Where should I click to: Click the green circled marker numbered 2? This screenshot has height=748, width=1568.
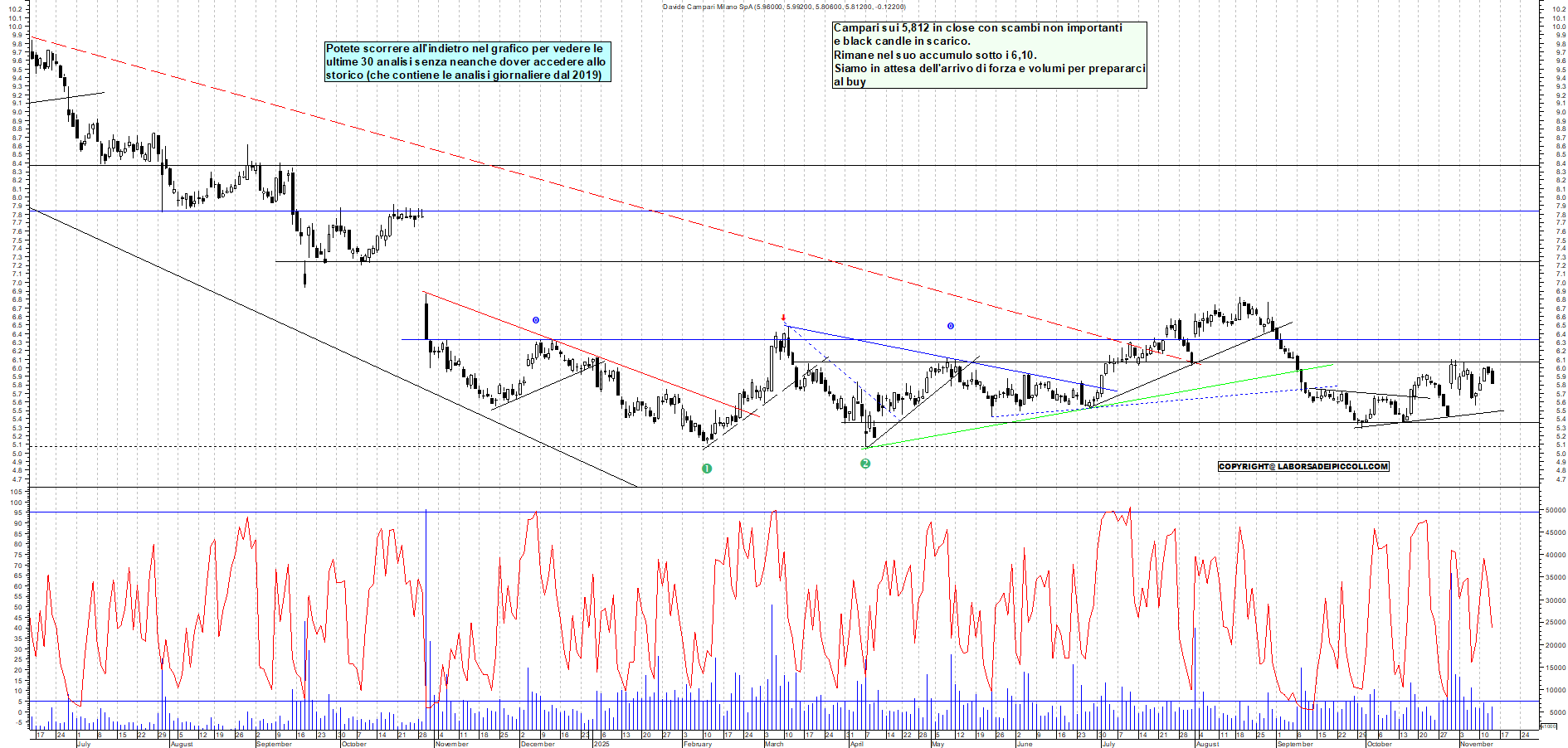pyautogui.click(x=864, y=464)
